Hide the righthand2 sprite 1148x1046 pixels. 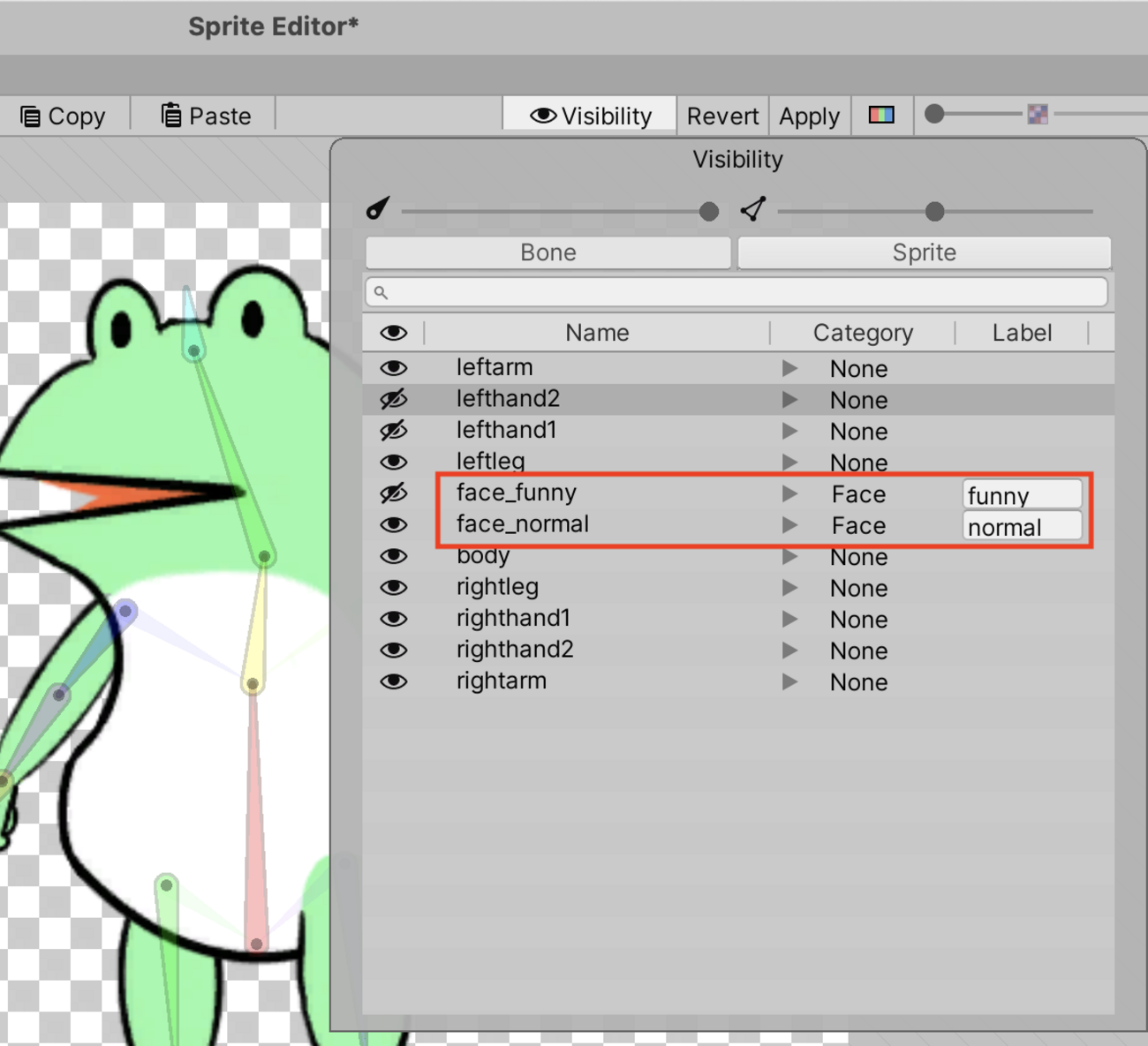(x=394, y=651)
